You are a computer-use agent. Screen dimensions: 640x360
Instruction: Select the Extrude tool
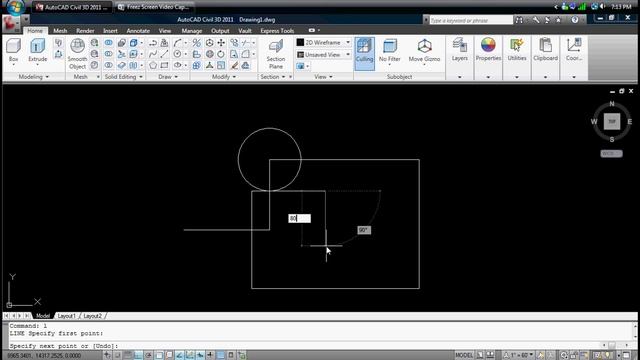tap(38, 51)
